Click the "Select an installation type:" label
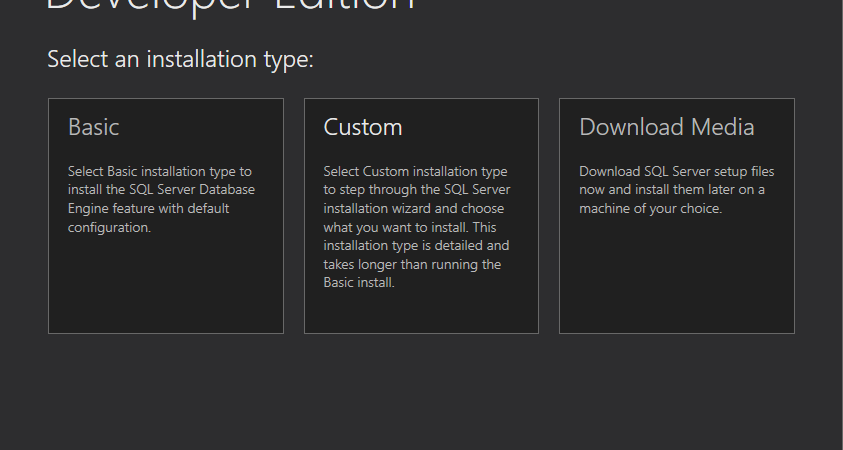 coord(180,60)
